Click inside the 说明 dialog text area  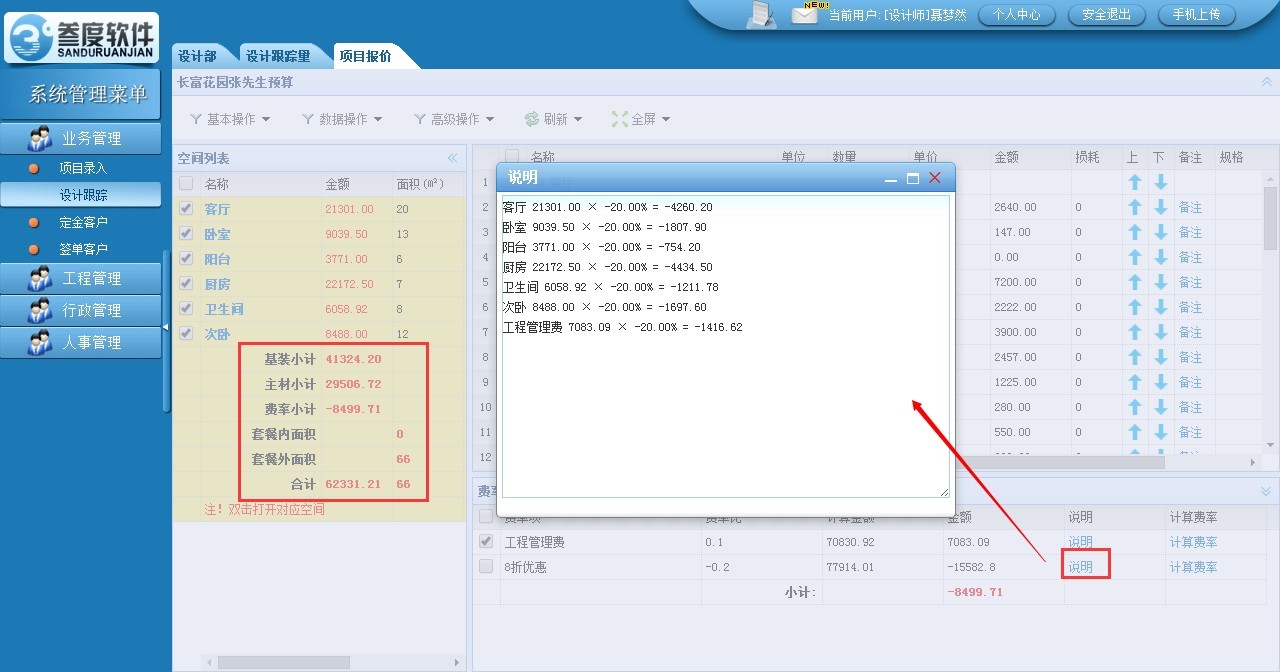[725, 346]
